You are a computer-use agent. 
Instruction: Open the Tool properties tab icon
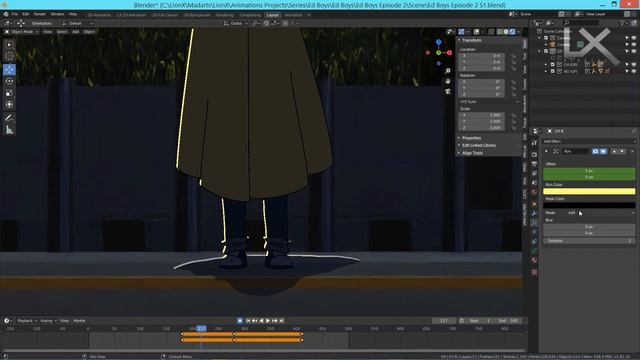point(534,143)
